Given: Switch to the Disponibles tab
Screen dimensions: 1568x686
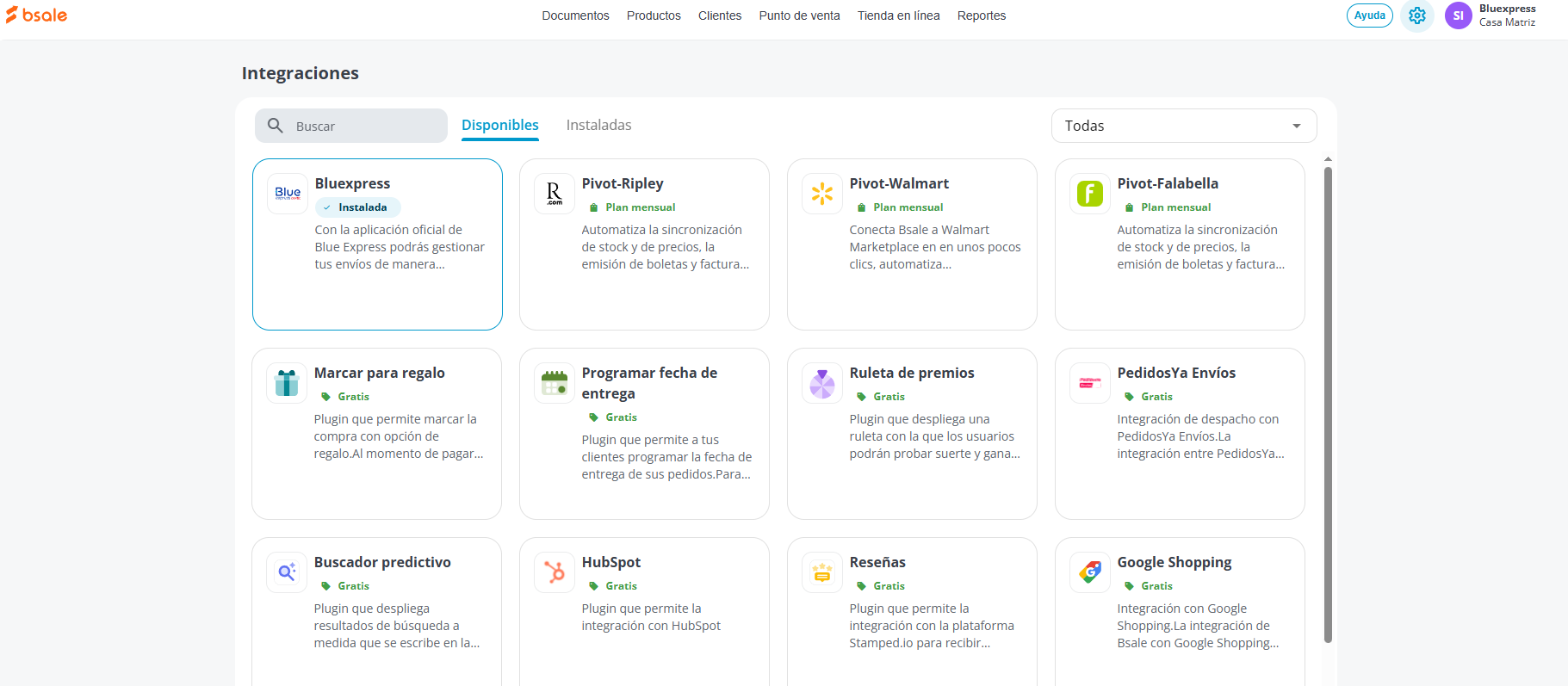Looking at the screenshot, I should click(500, 126).
